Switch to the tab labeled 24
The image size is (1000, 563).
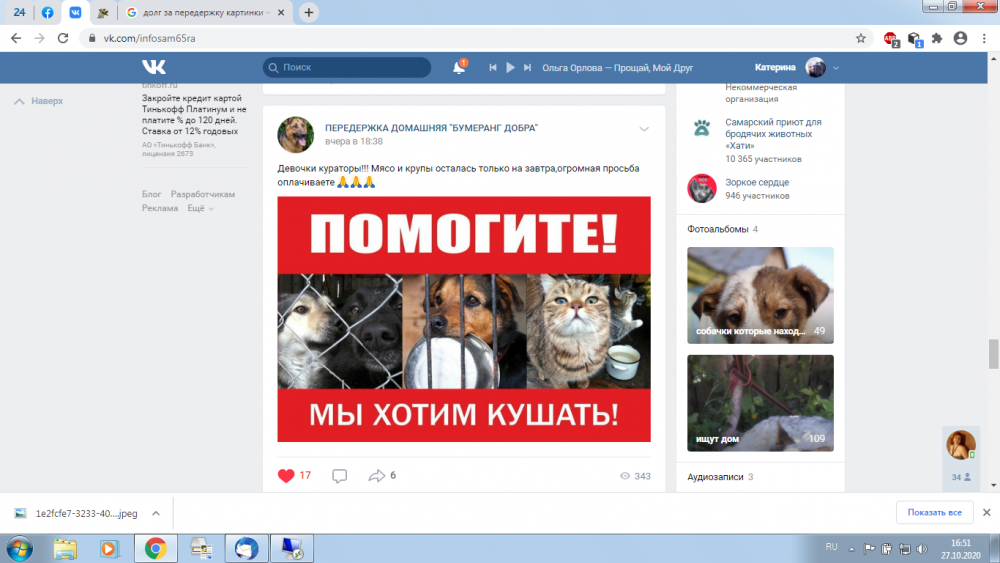(x=19, y=12)
